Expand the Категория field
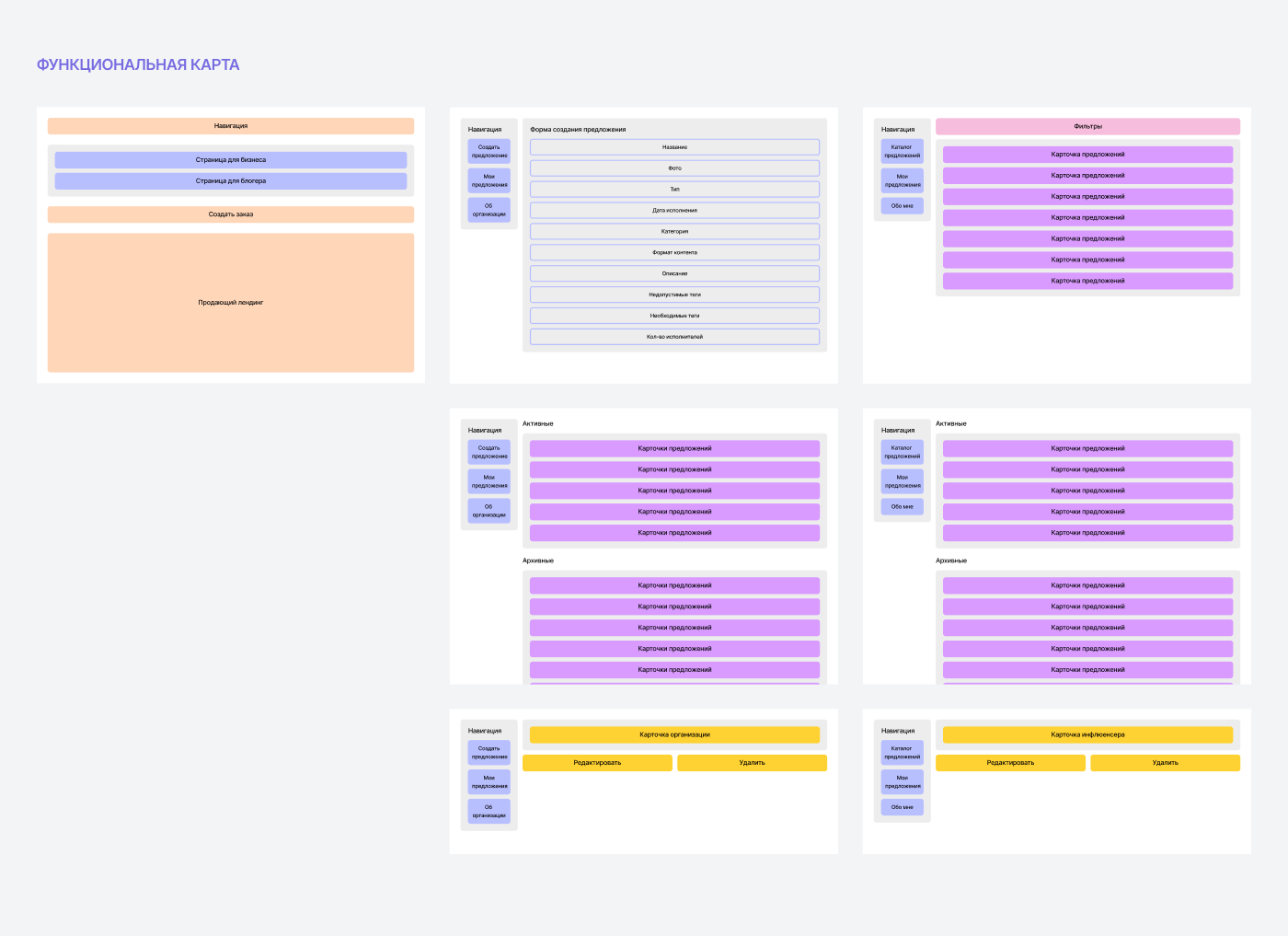The image size is (1288, 936). click(x=674, y=232)
